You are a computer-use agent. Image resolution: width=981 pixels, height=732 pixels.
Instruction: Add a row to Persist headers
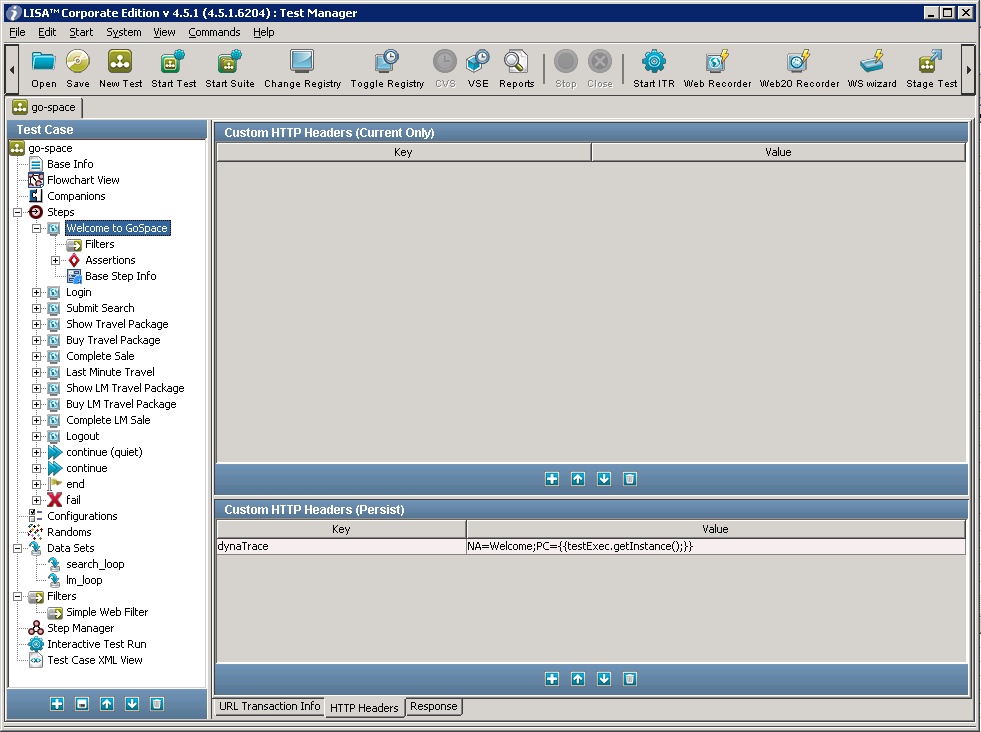click(x=552, y=679)
